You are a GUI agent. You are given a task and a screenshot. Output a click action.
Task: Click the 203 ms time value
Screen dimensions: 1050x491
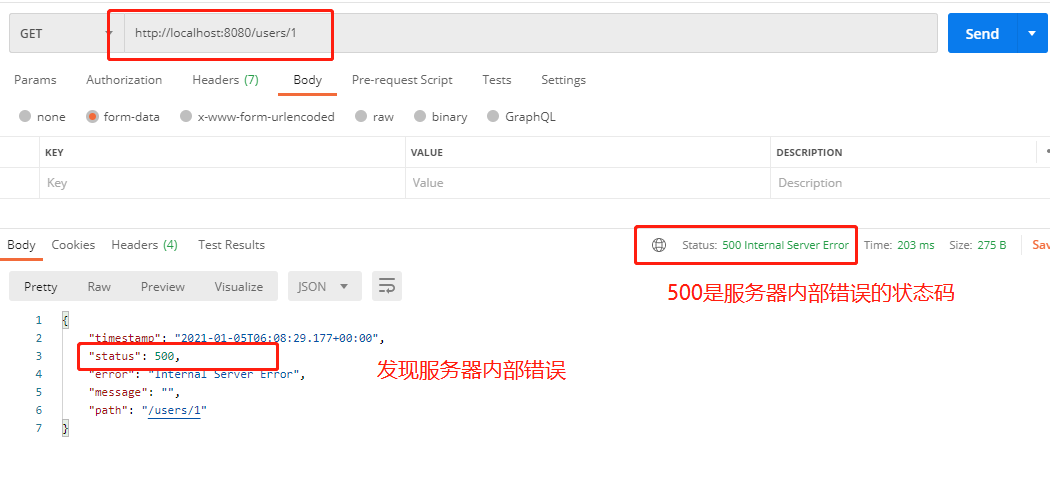915,245
